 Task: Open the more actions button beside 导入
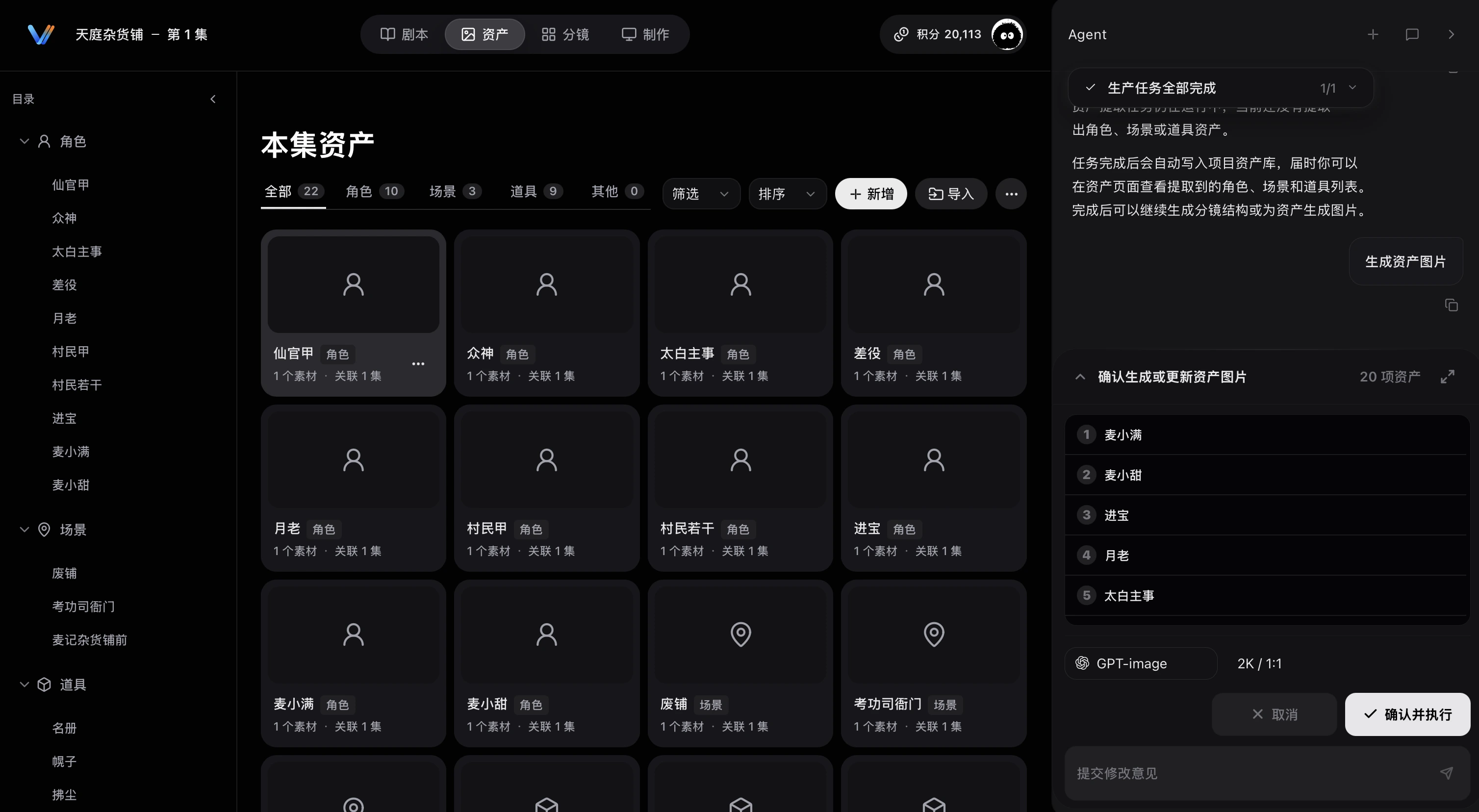1011,194
